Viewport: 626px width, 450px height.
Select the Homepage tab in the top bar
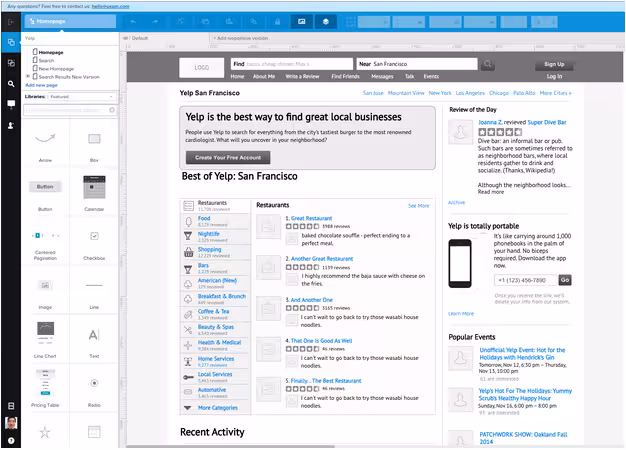pyautogui.click(x=70, y=22)
